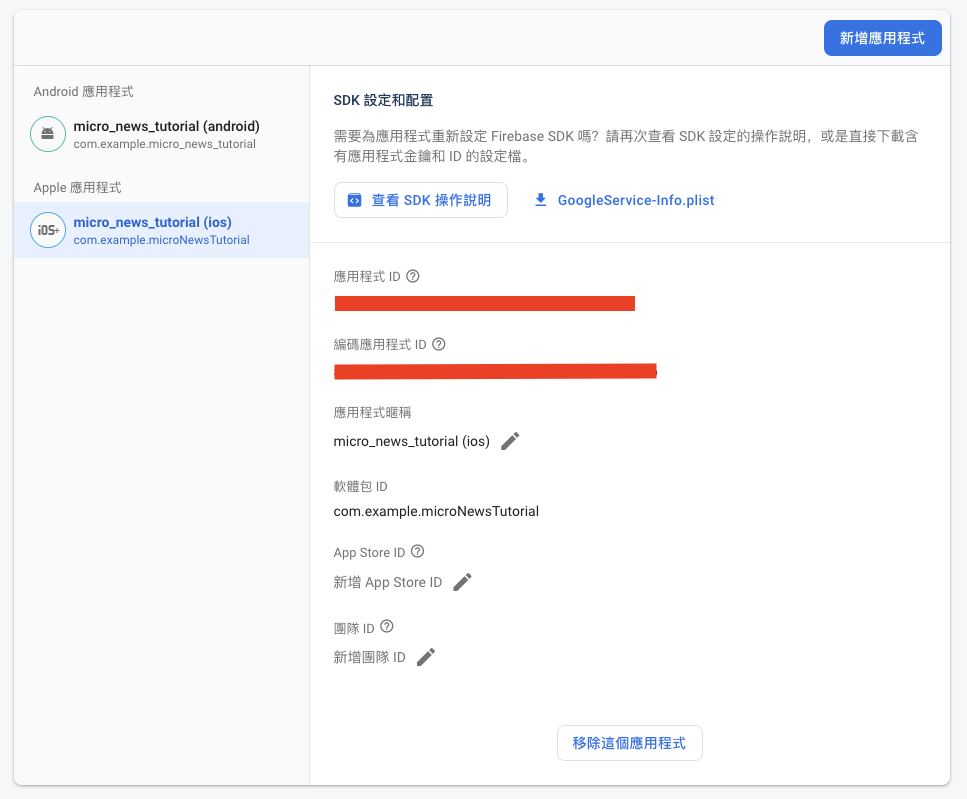
Task: Select micro_news_tutorial (ios) app entry
Action: [162, 230]
